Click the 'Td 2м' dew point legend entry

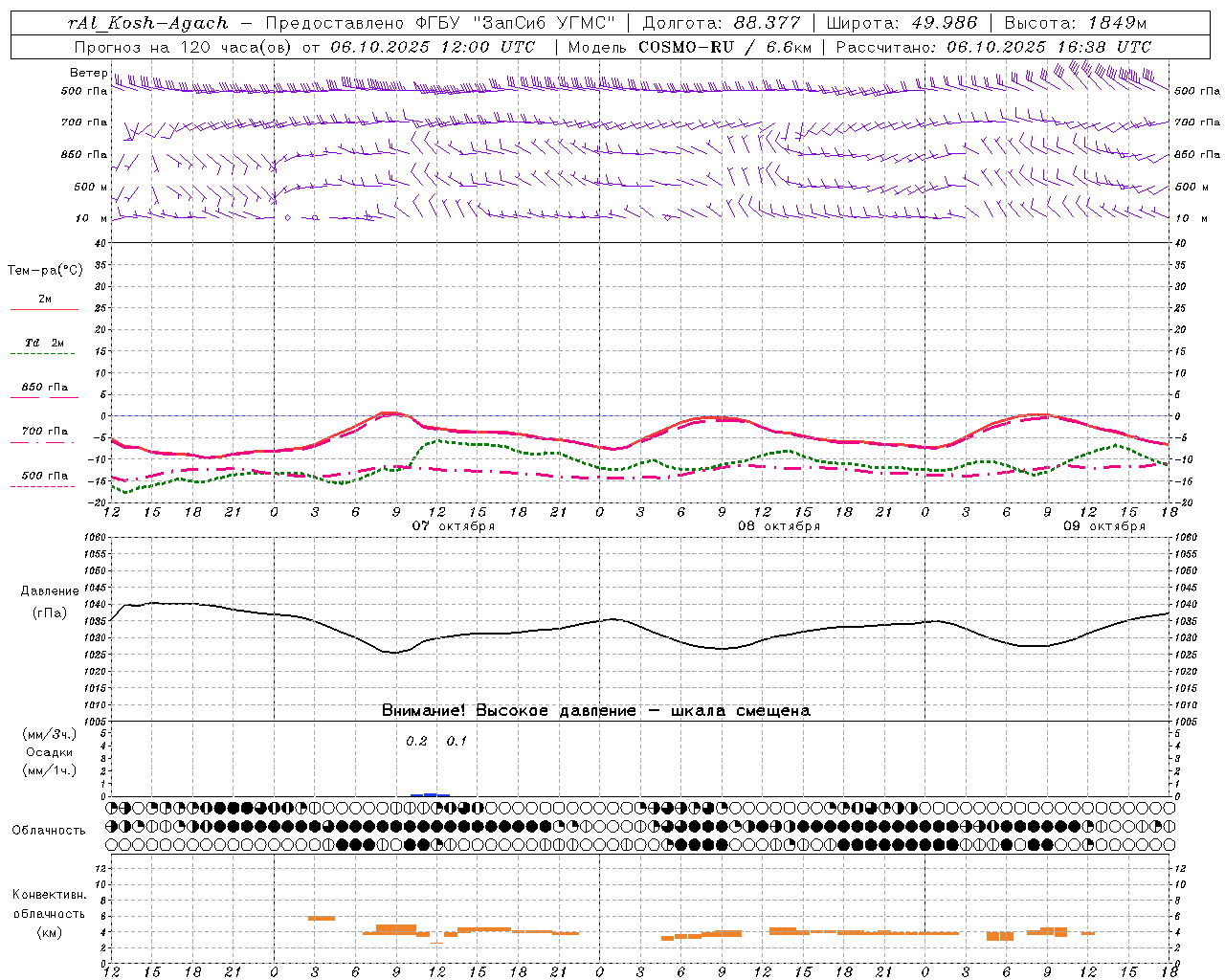pos(45,343)
